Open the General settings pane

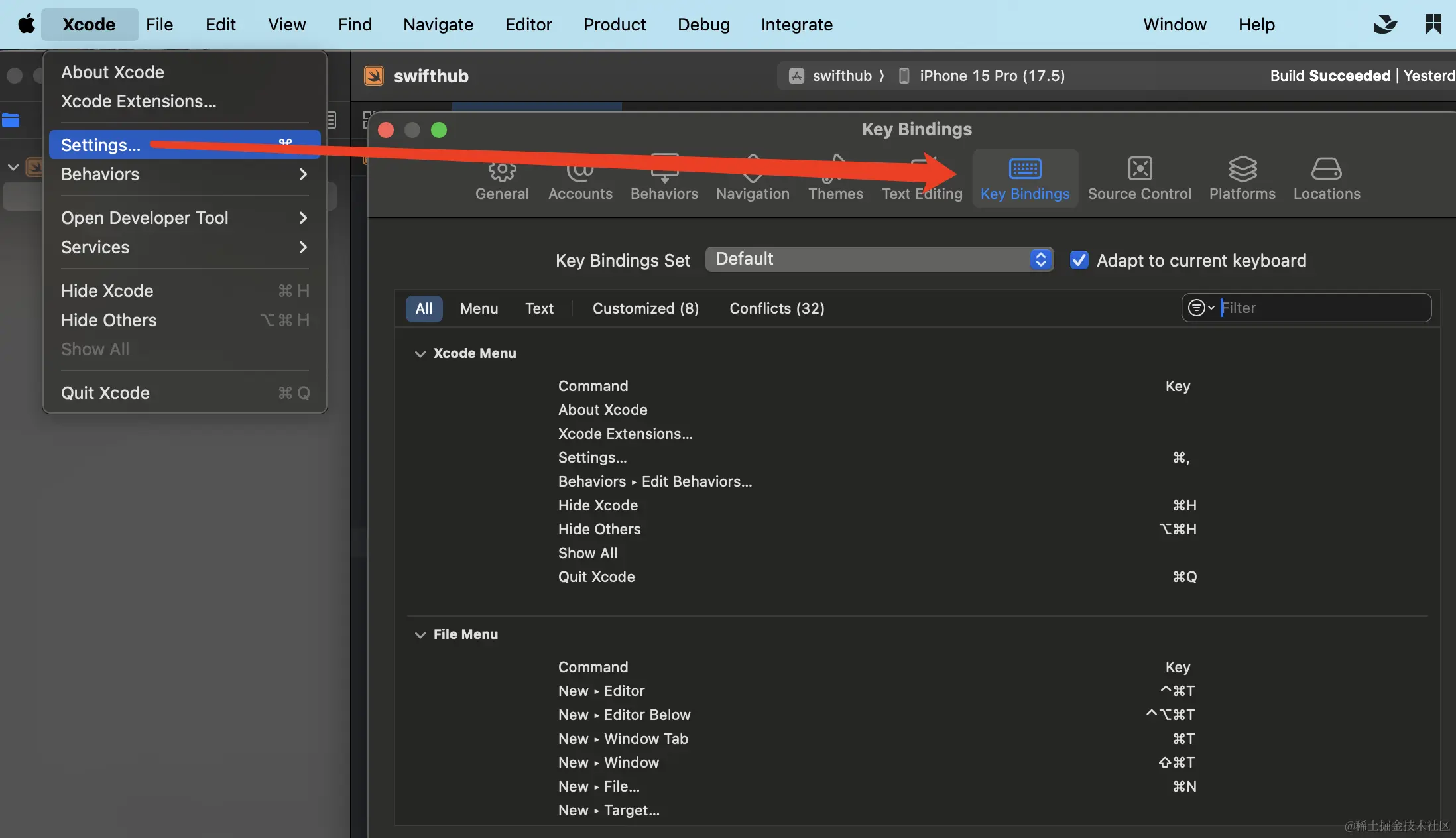502,179
